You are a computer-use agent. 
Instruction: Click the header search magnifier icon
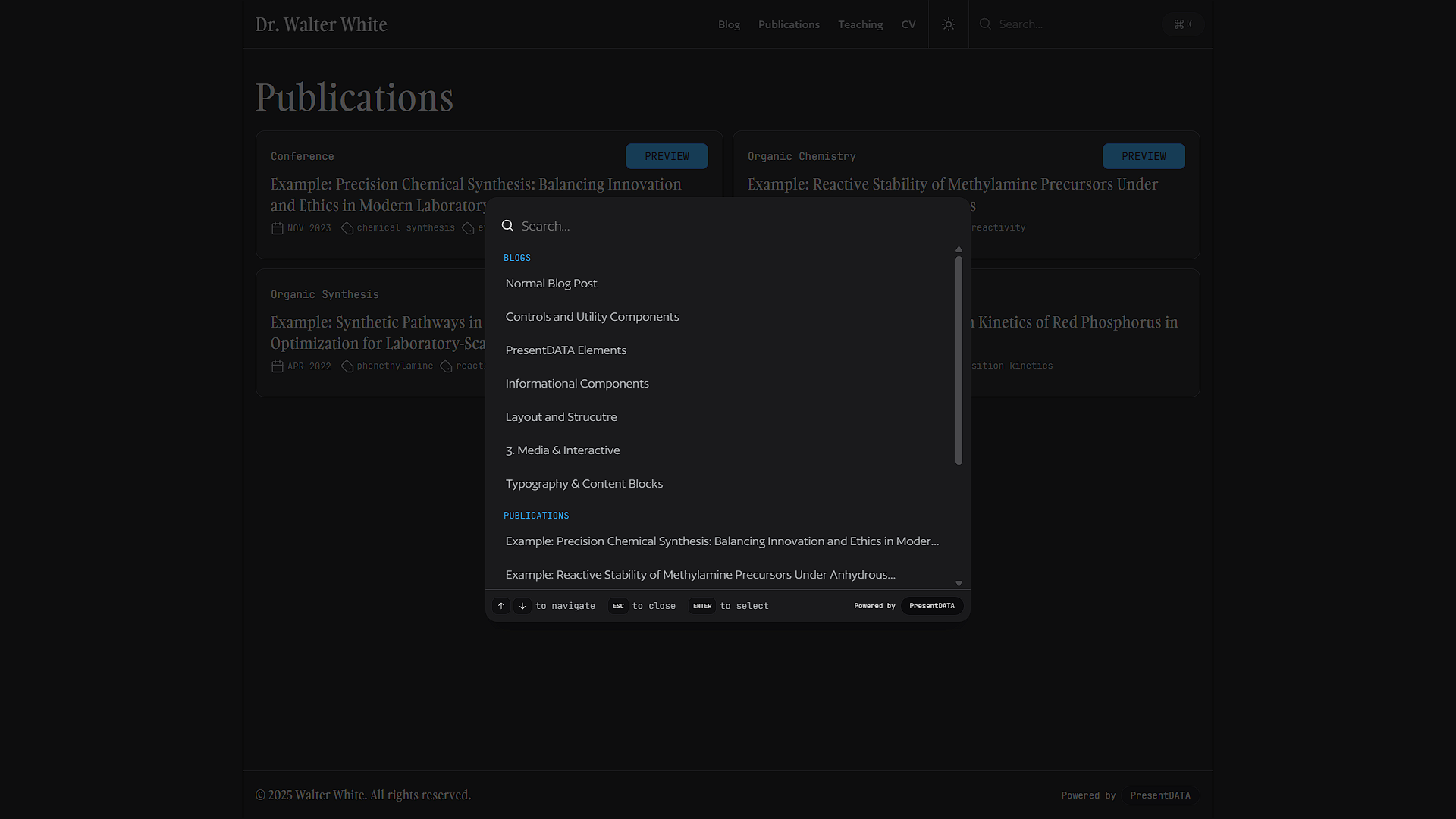tap(985, 24)
